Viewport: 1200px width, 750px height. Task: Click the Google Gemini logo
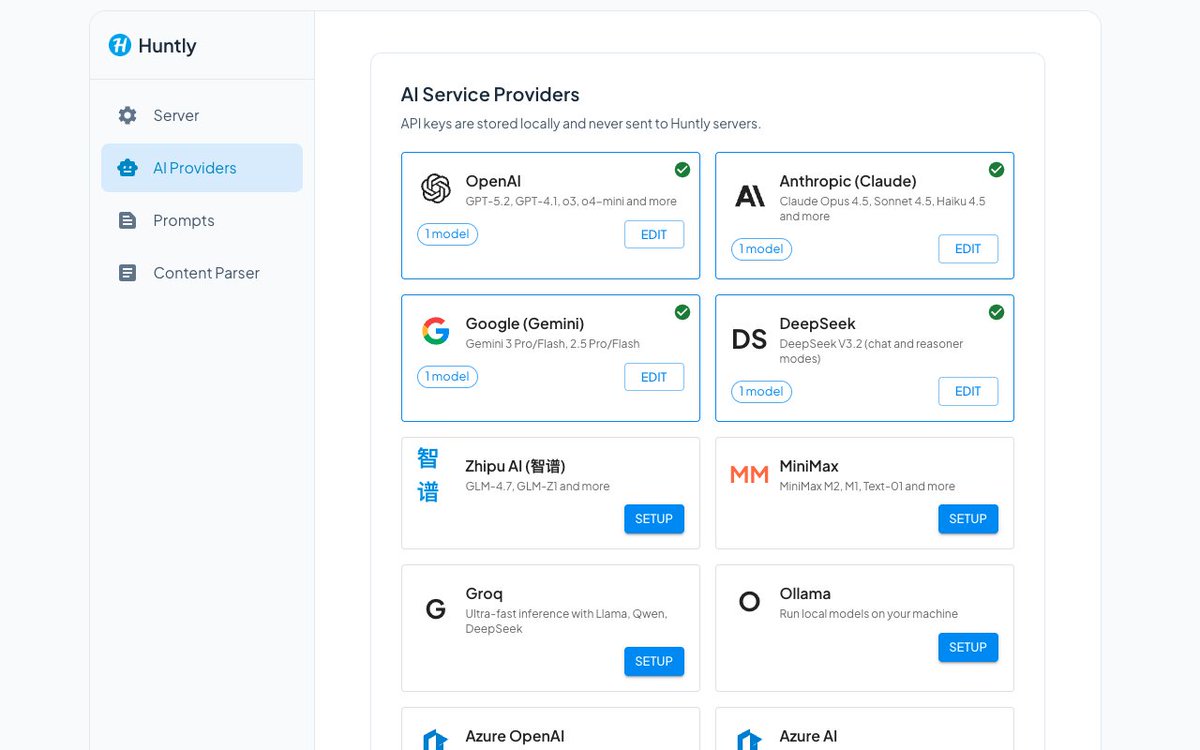(x=436, y=331)
